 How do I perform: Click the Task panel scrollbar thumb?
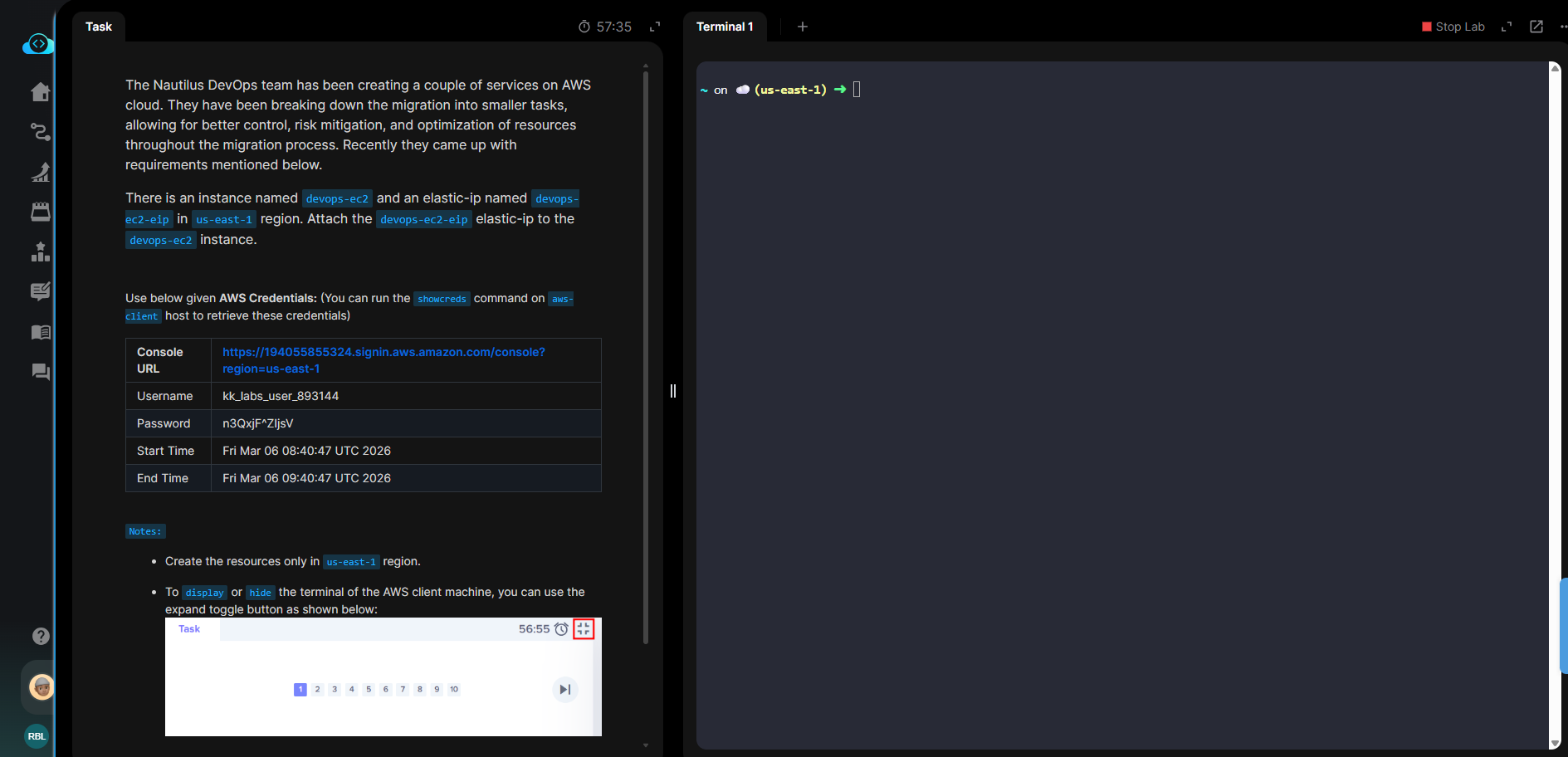[x=646, y=357]
